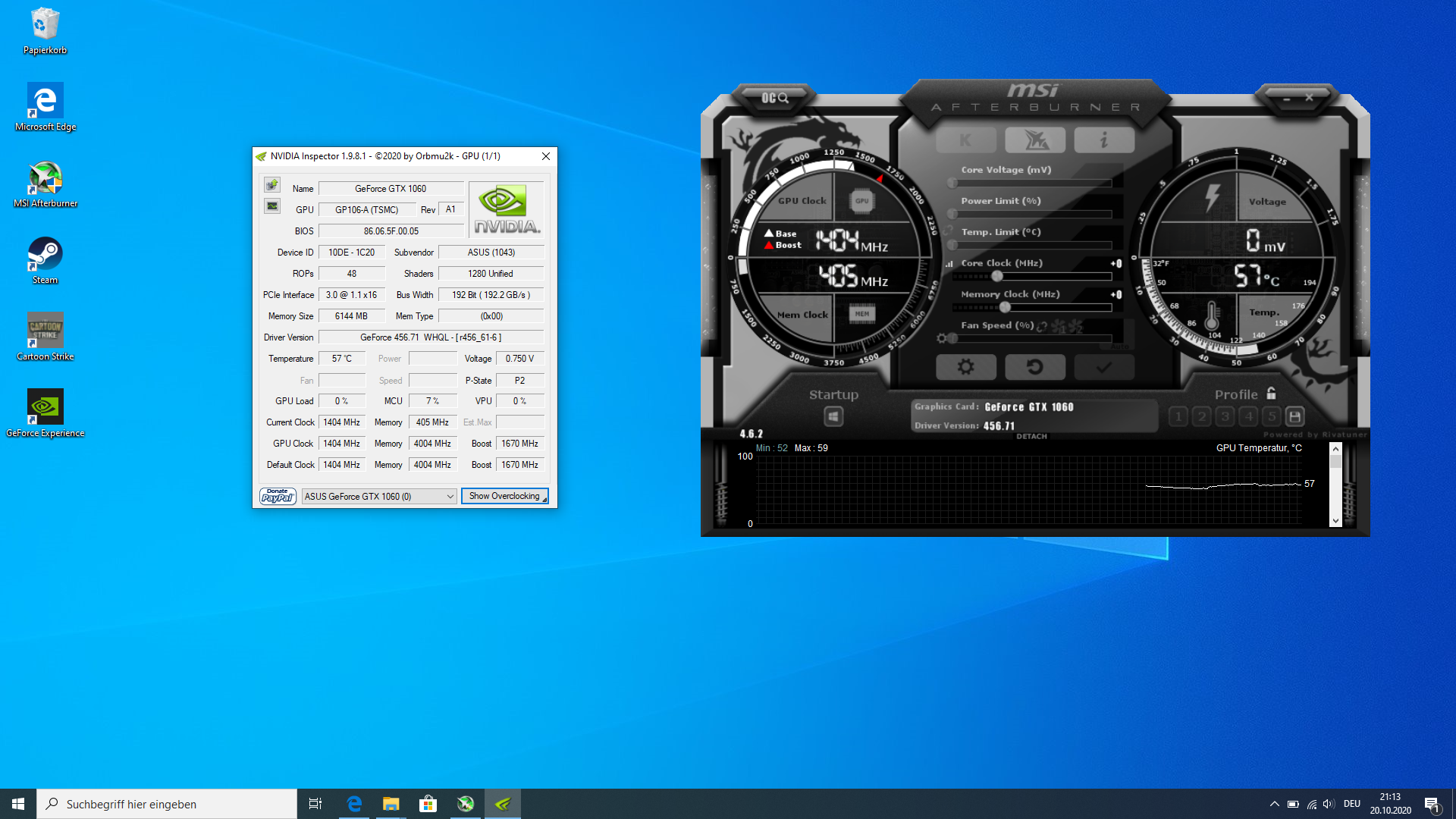Image resolution: width=1456 pixels, height=819 pixels.
Task: Click the BIOS version 86.06.5F.00.05 field
Action: 391,231
